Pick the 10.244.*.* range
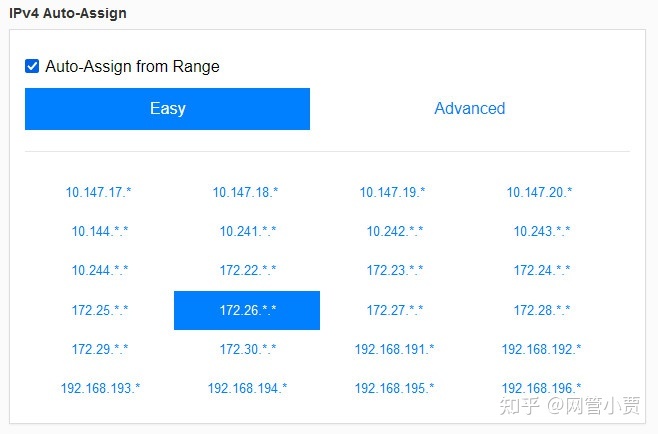 coord(100,270)
